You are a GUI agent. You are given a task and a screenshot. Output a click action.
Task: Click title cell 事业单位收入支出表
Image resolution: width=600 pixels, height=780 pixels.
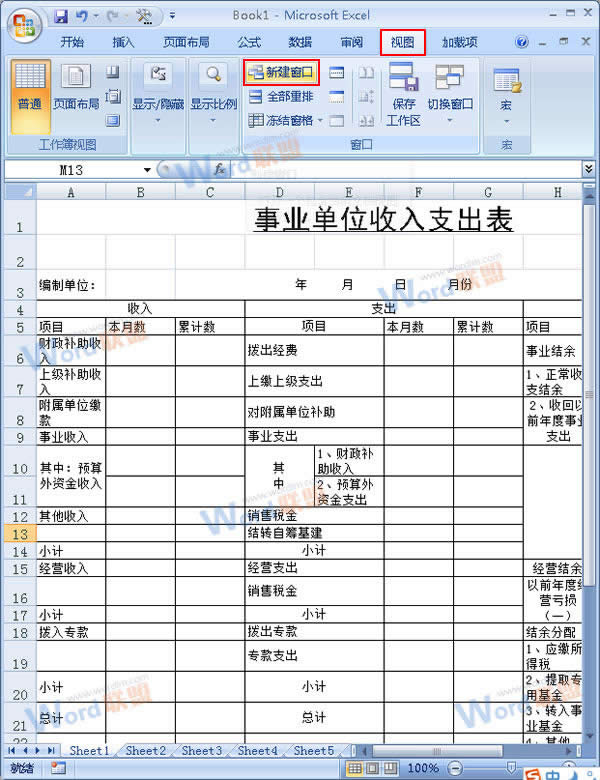pos(383,219)
